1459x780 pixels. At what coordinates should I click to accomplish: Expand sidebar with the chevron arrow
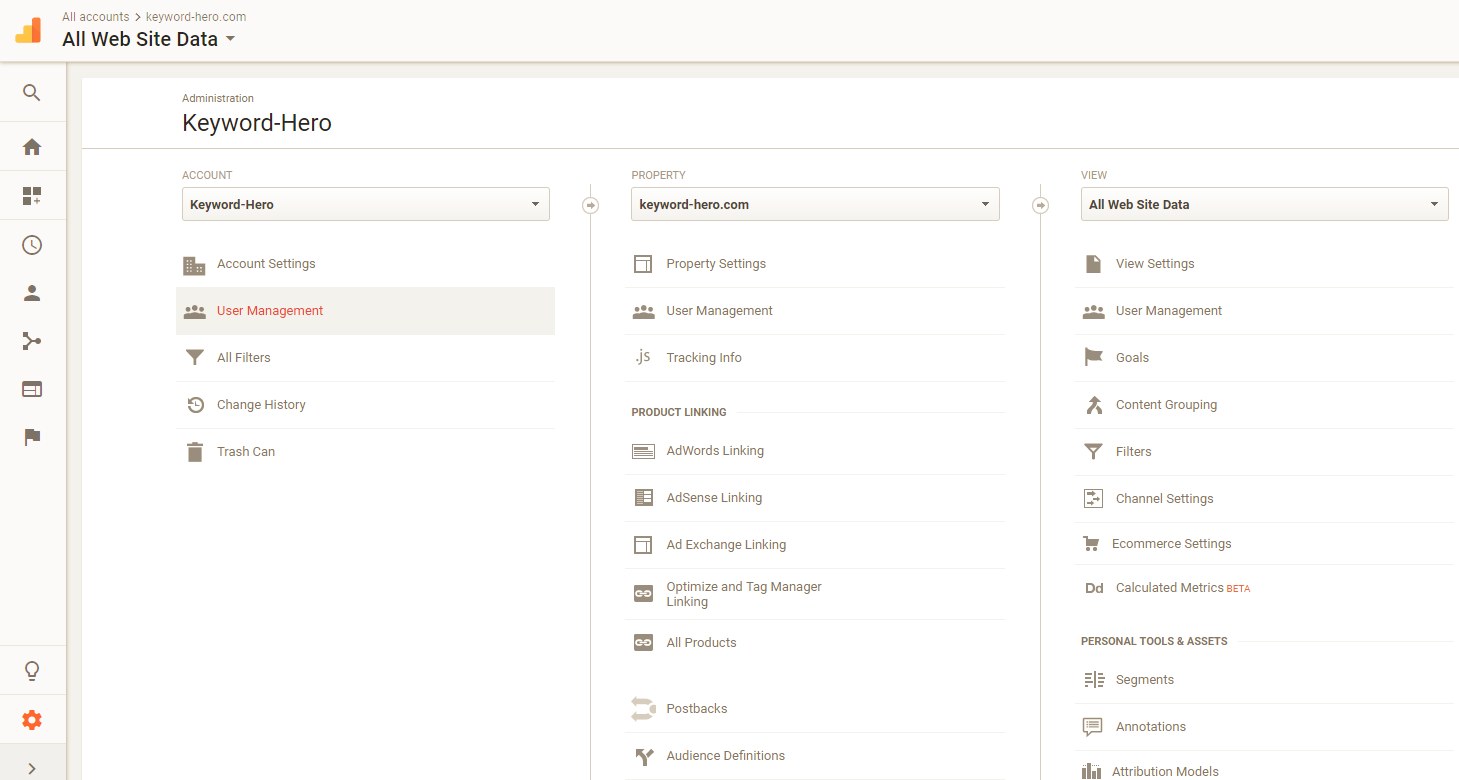tap(32, 768)
